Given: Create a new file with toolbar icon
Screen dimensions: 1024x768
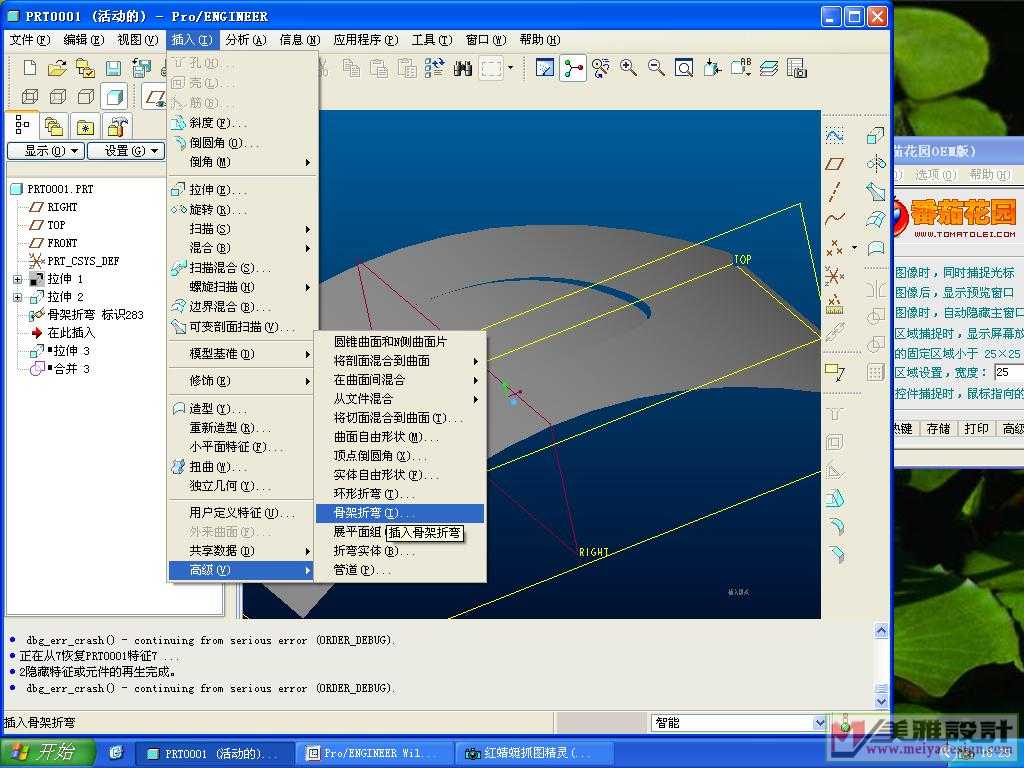Looking at the screenshot, I should click(29, 68).
